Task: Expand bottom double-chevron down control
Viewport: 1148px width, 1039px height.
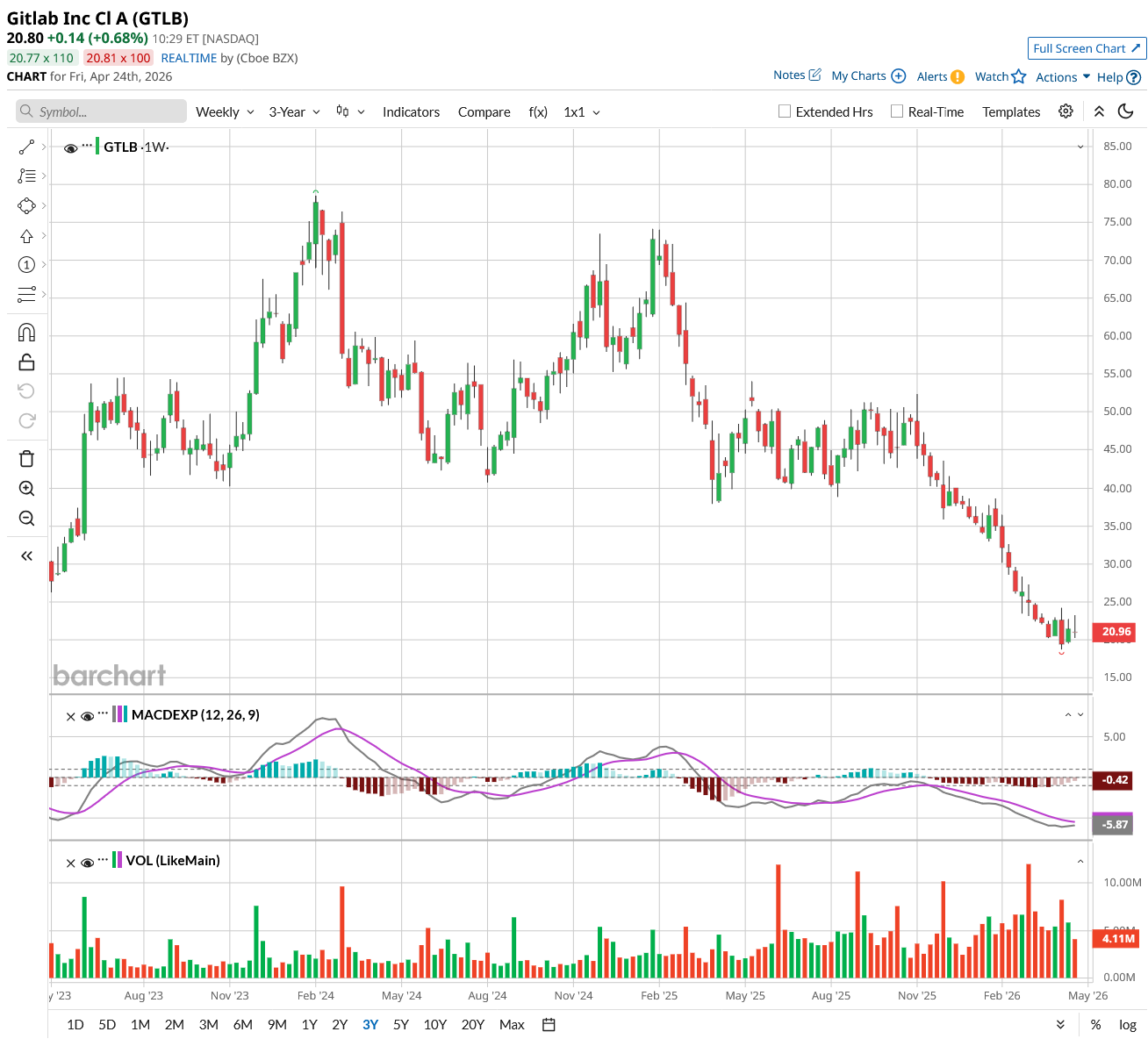Action: tap(1060, 1024)
